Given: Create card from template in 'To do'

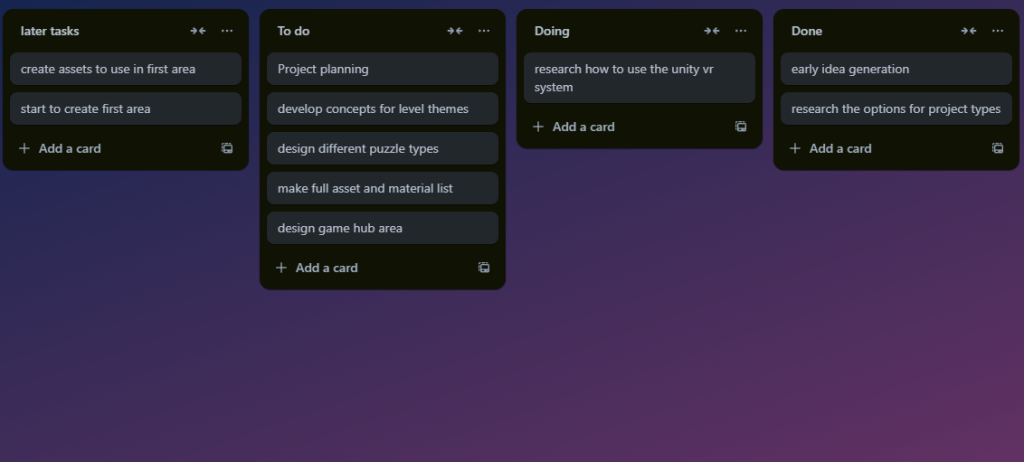Looking at the screenshot, I should [484, 268].
